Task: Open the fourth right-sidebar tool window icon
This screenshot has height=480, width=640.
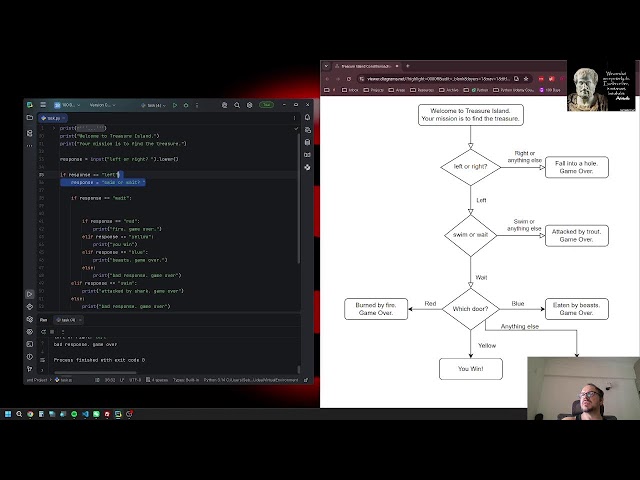Action: 307,155
